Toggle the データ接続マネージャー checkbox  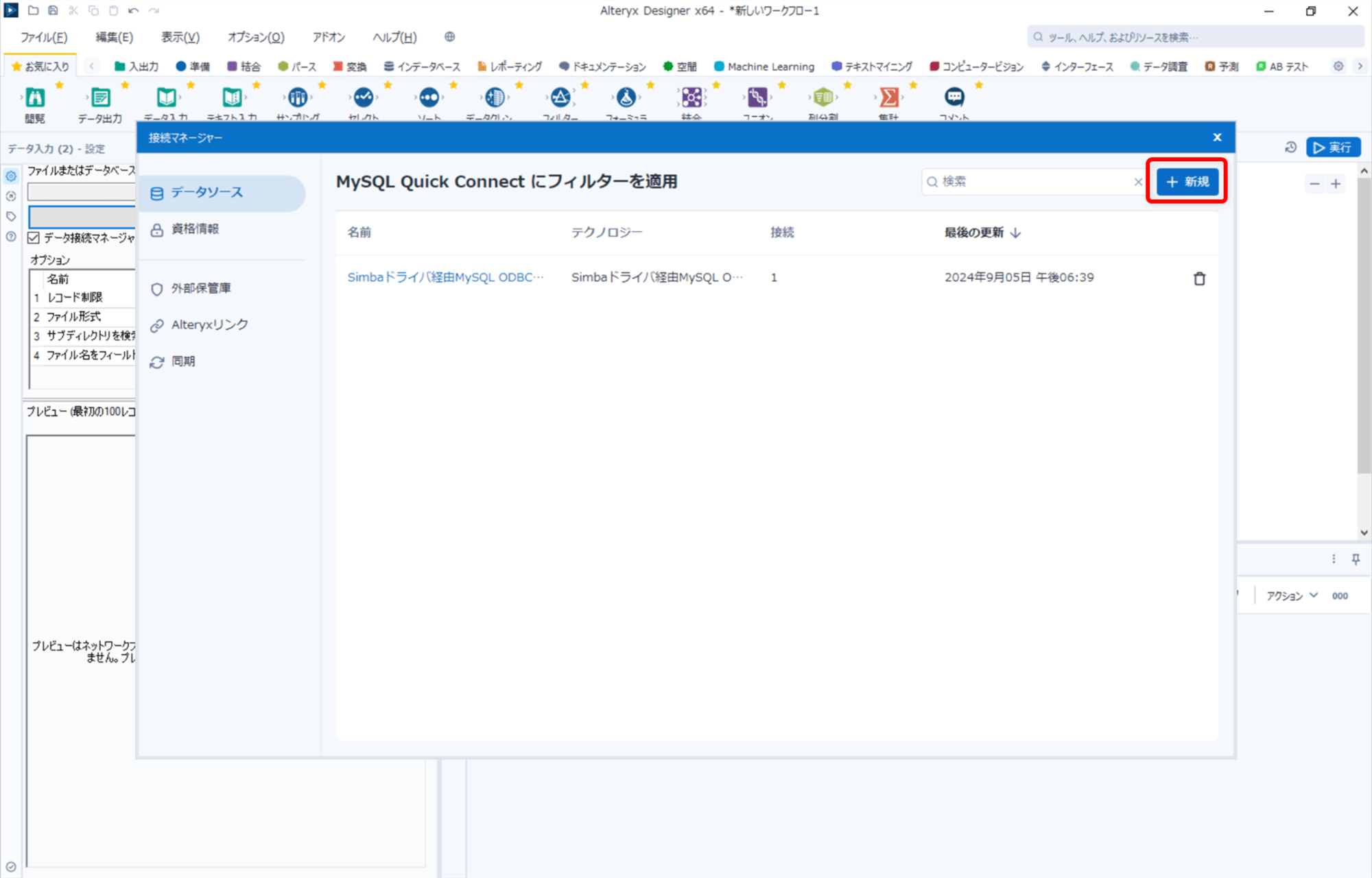coord(34,238)
